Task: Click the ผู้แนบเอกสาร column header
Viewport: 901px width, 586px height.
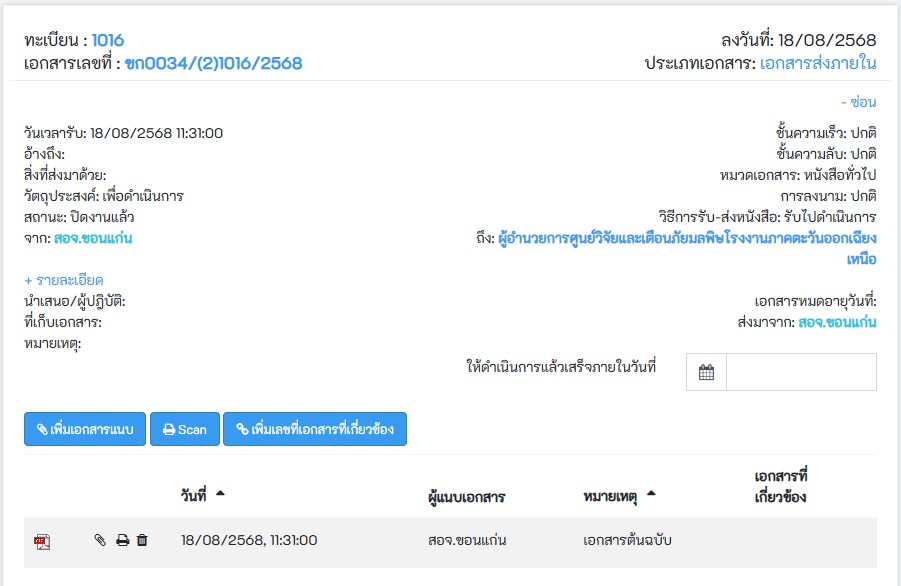Action: (x=466, y=497)
